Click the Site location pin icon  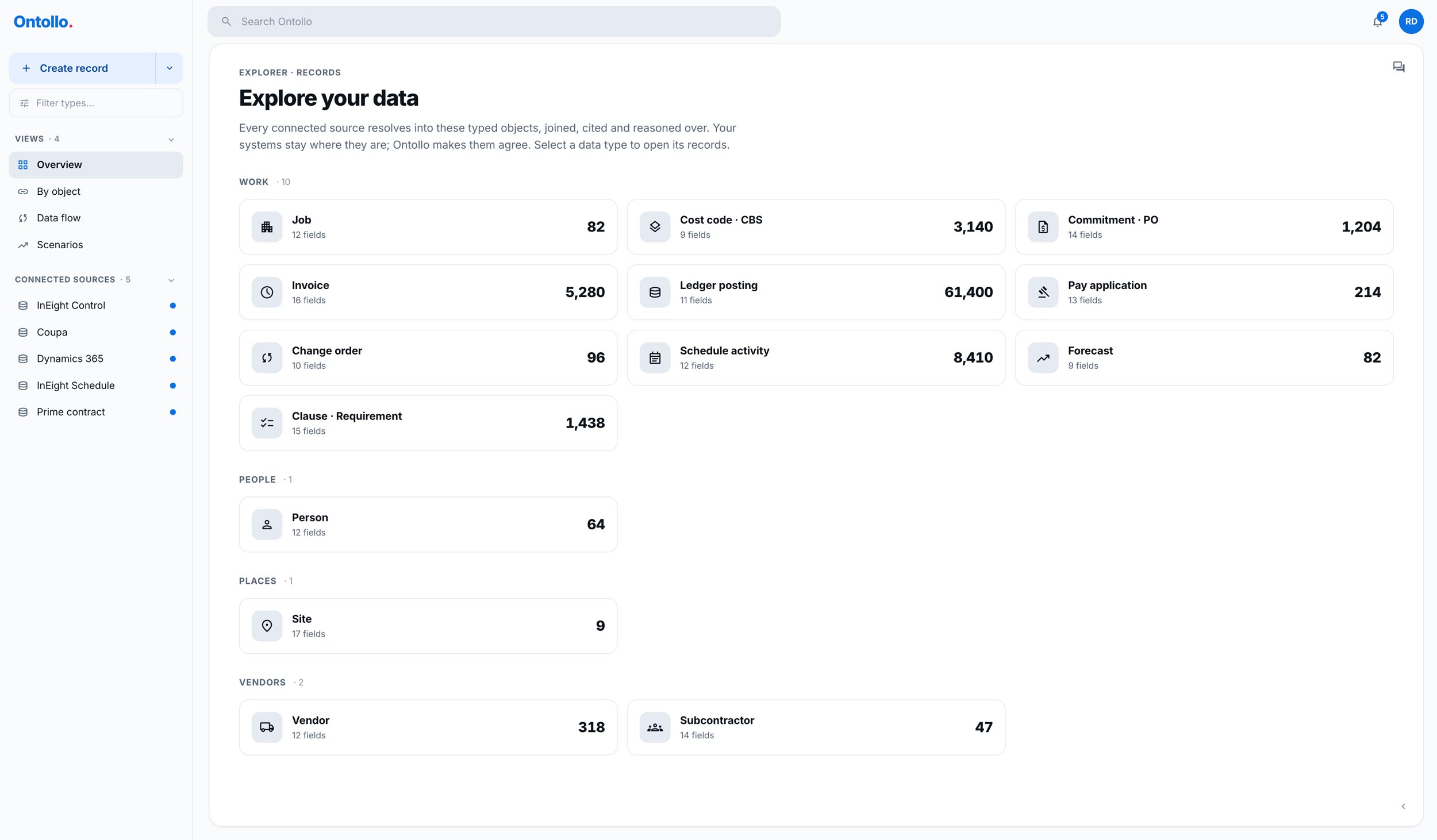coord(267,626)
